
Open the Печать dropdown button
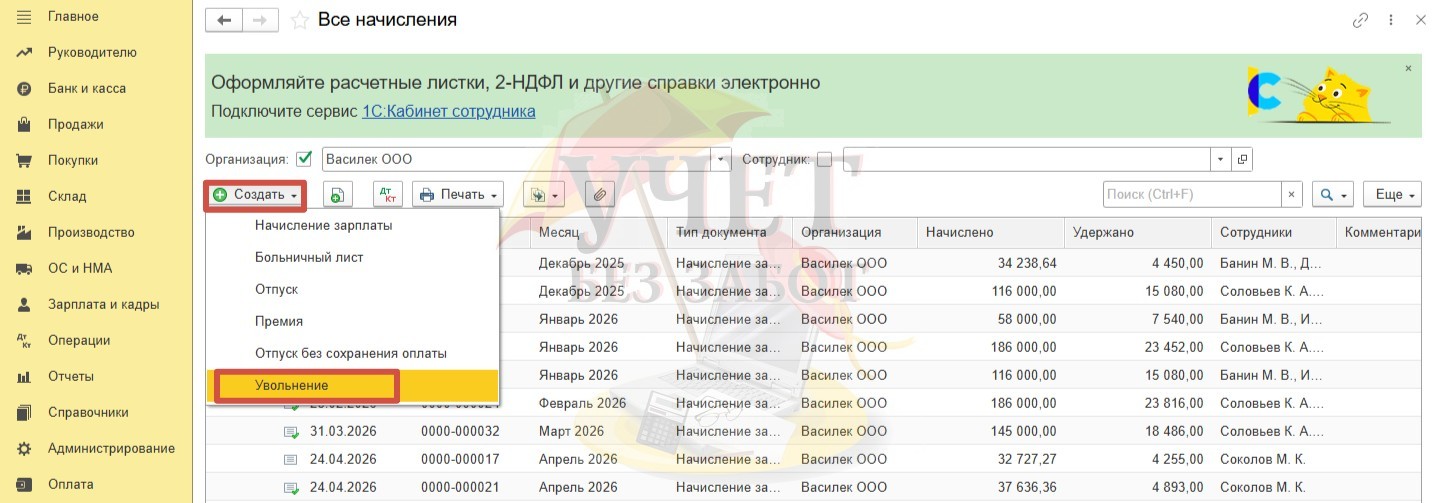pos(458,195)
